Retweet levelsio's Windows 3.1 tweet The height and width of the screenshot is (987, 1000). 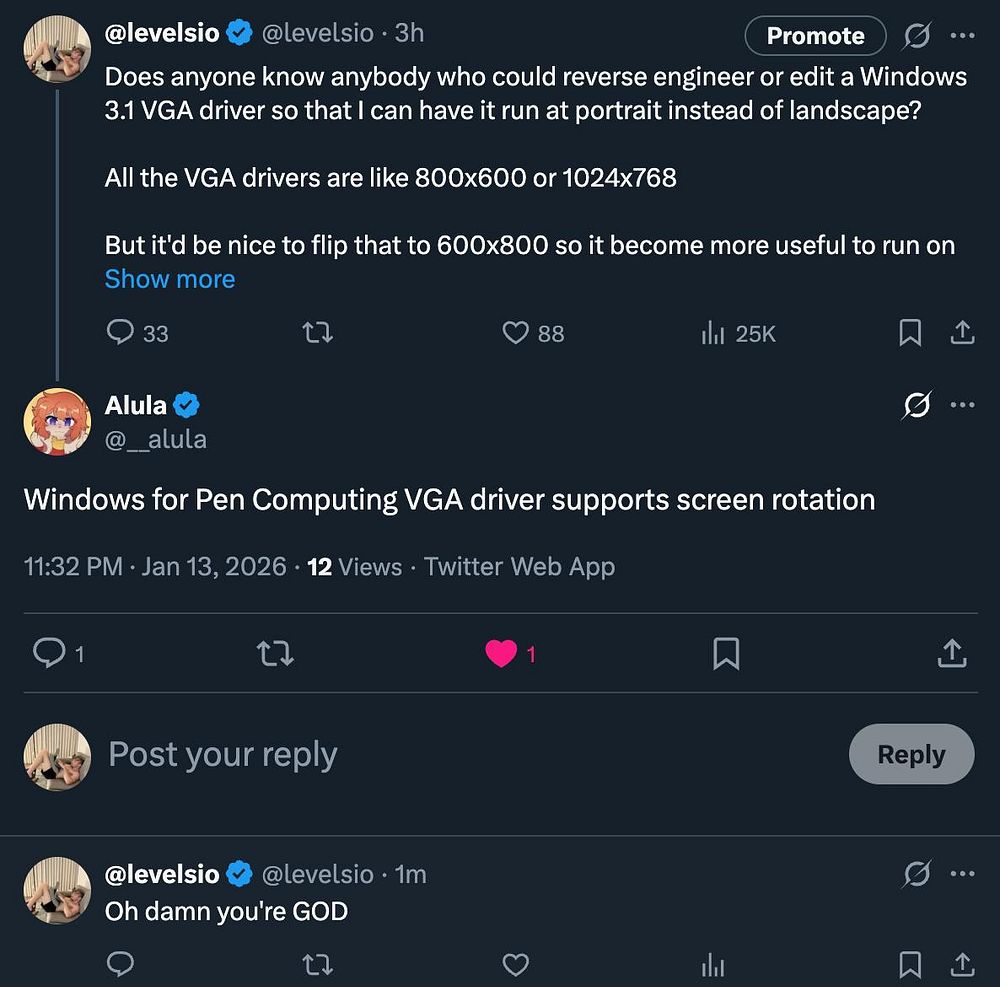point(317,333)
